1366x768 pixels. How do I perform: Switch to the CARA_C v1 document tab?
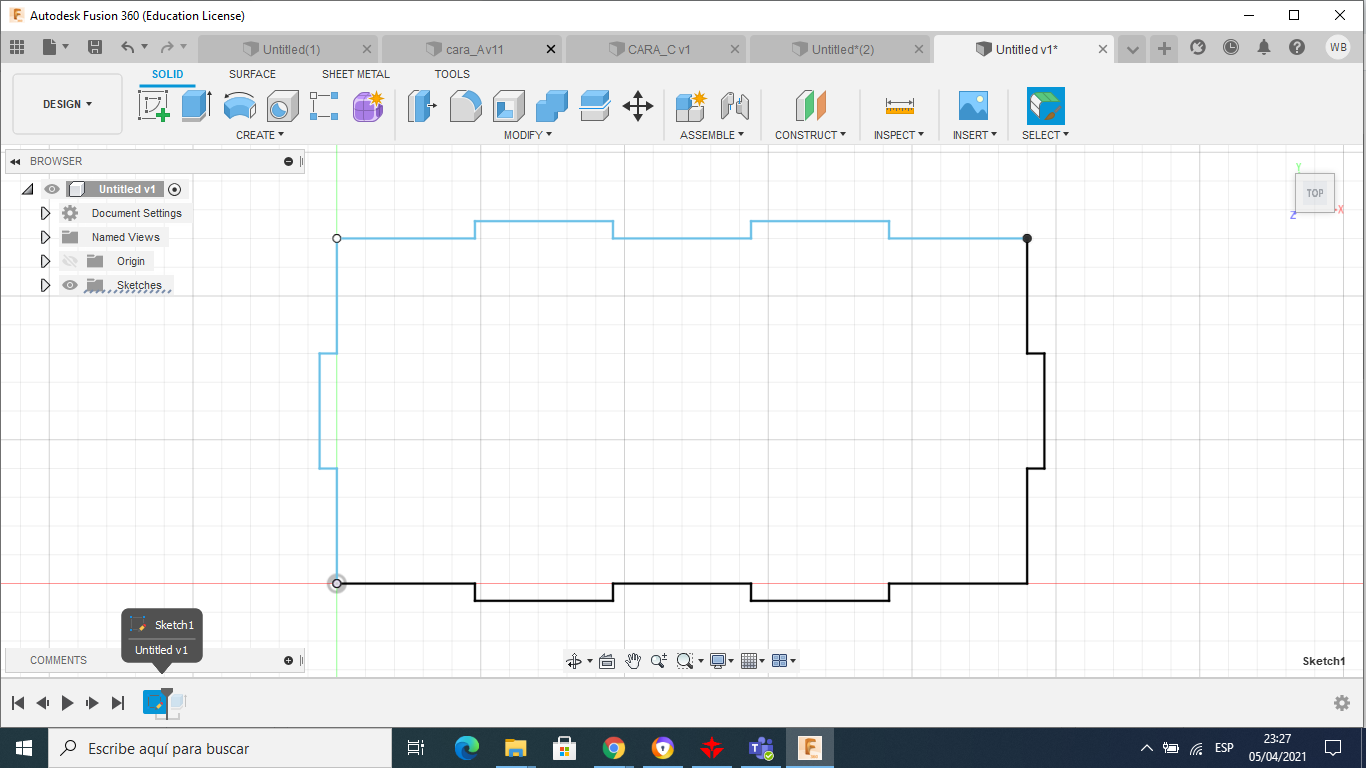click(656, 49)
